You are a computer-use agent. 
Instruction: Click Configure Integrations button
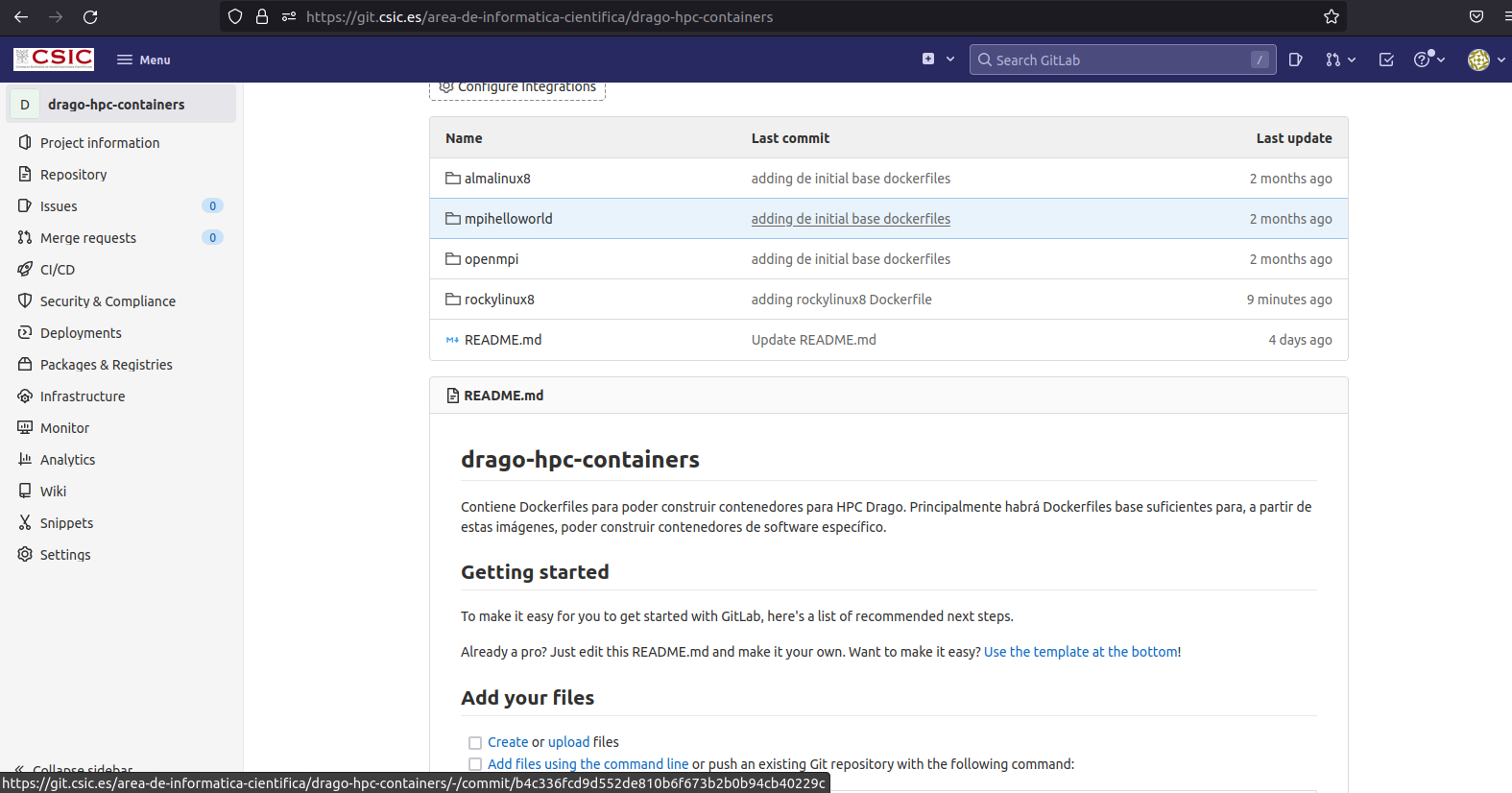(517, 88)
